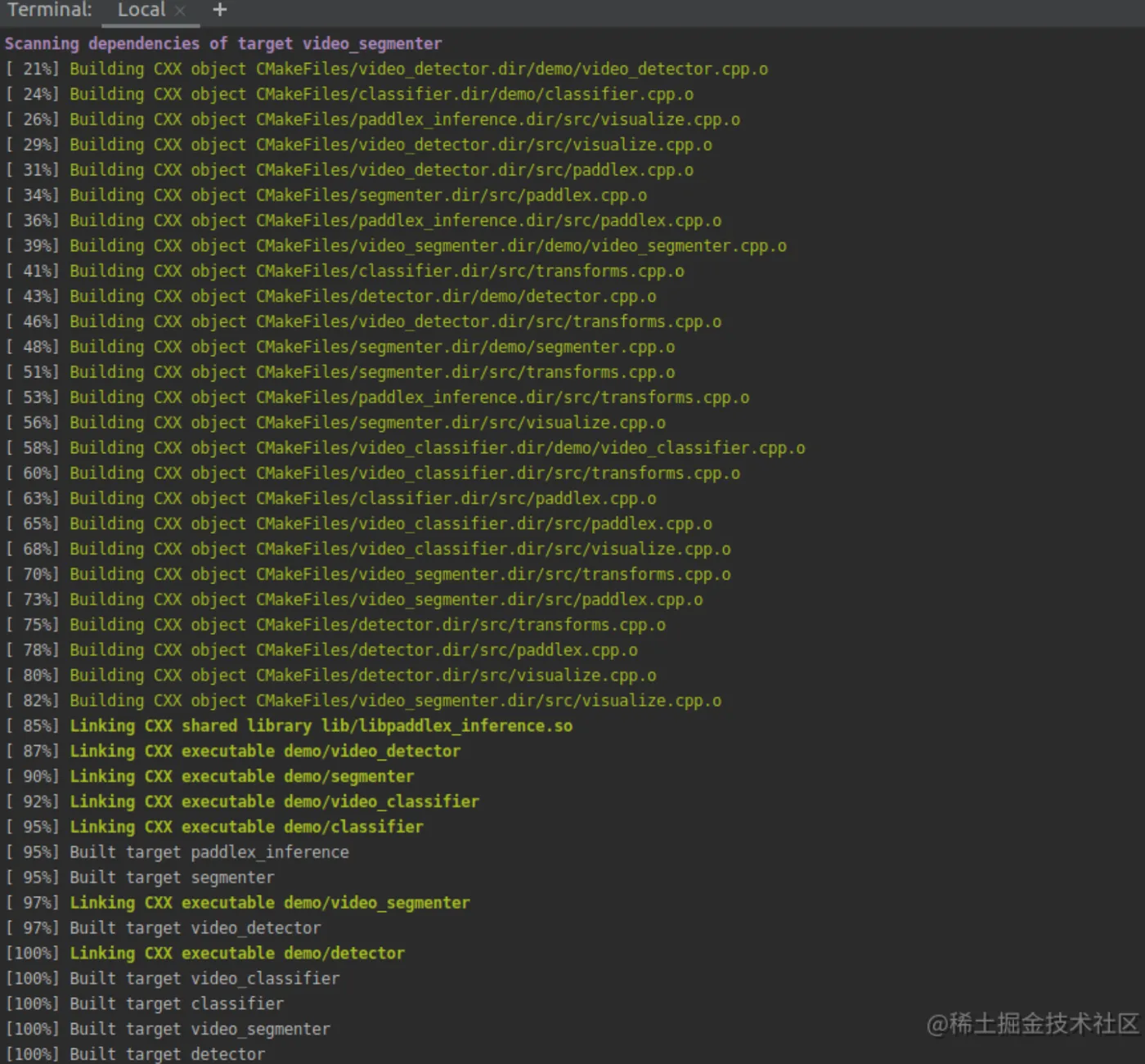Screen dimensions: 1145x1064
Task: Click the 65% video_classifier paddlex.cpp.o line
Action: [x=359, y=524]
